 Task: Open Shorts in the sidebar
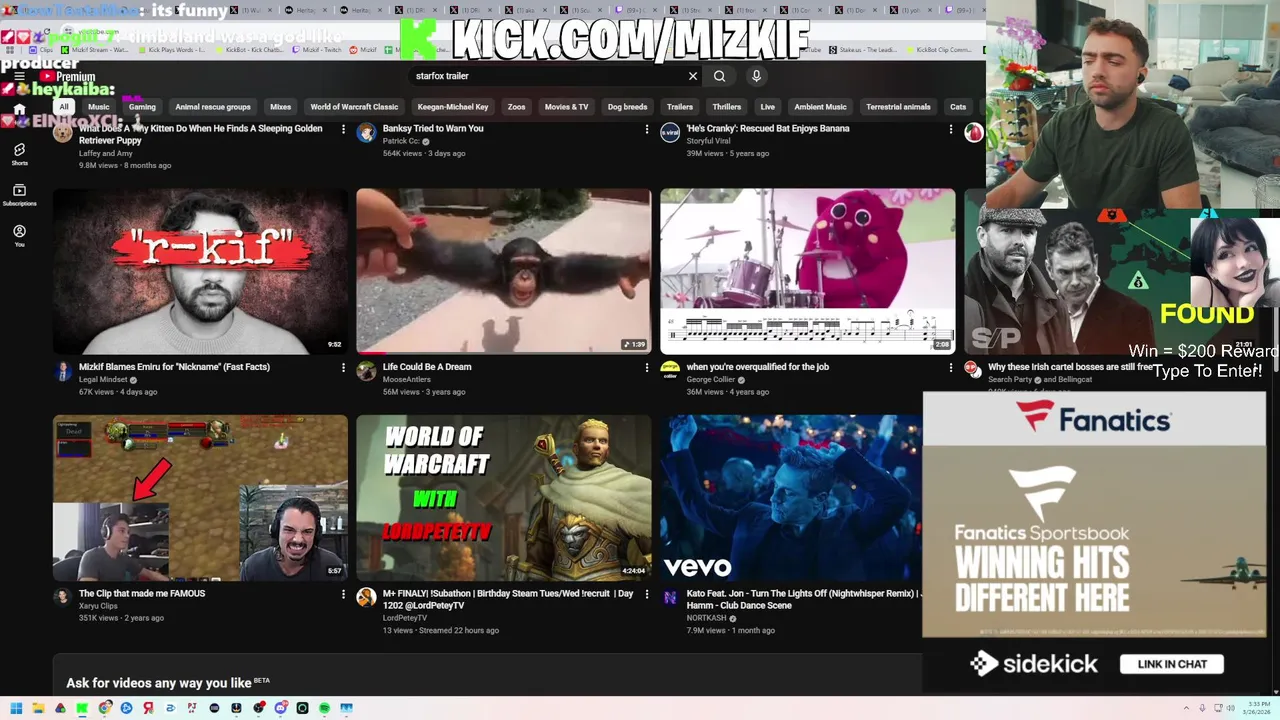19,153
